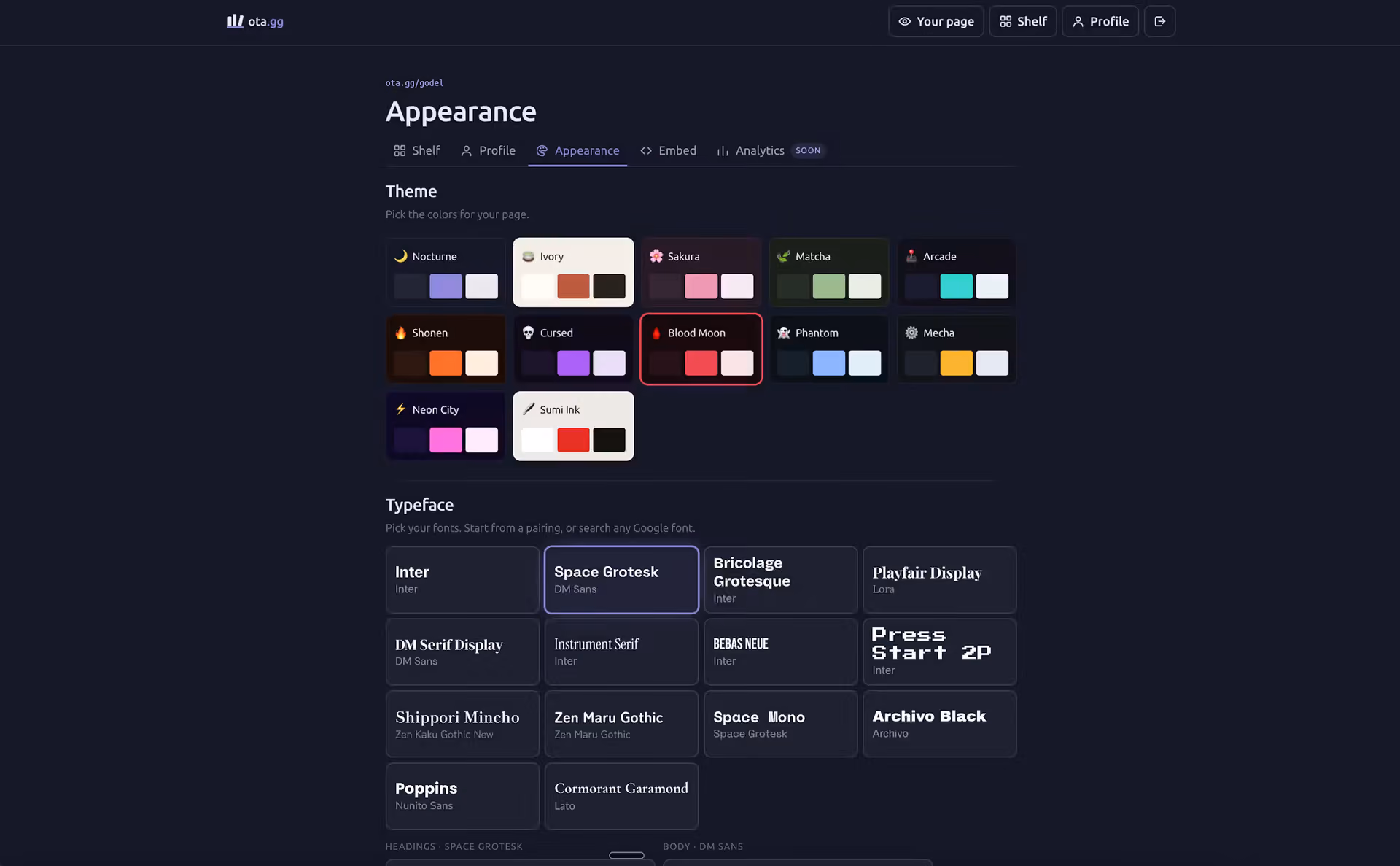Click the blood drop icon on Blood Moon
This screenshot has height=866, width=1400.
[656, 333]
